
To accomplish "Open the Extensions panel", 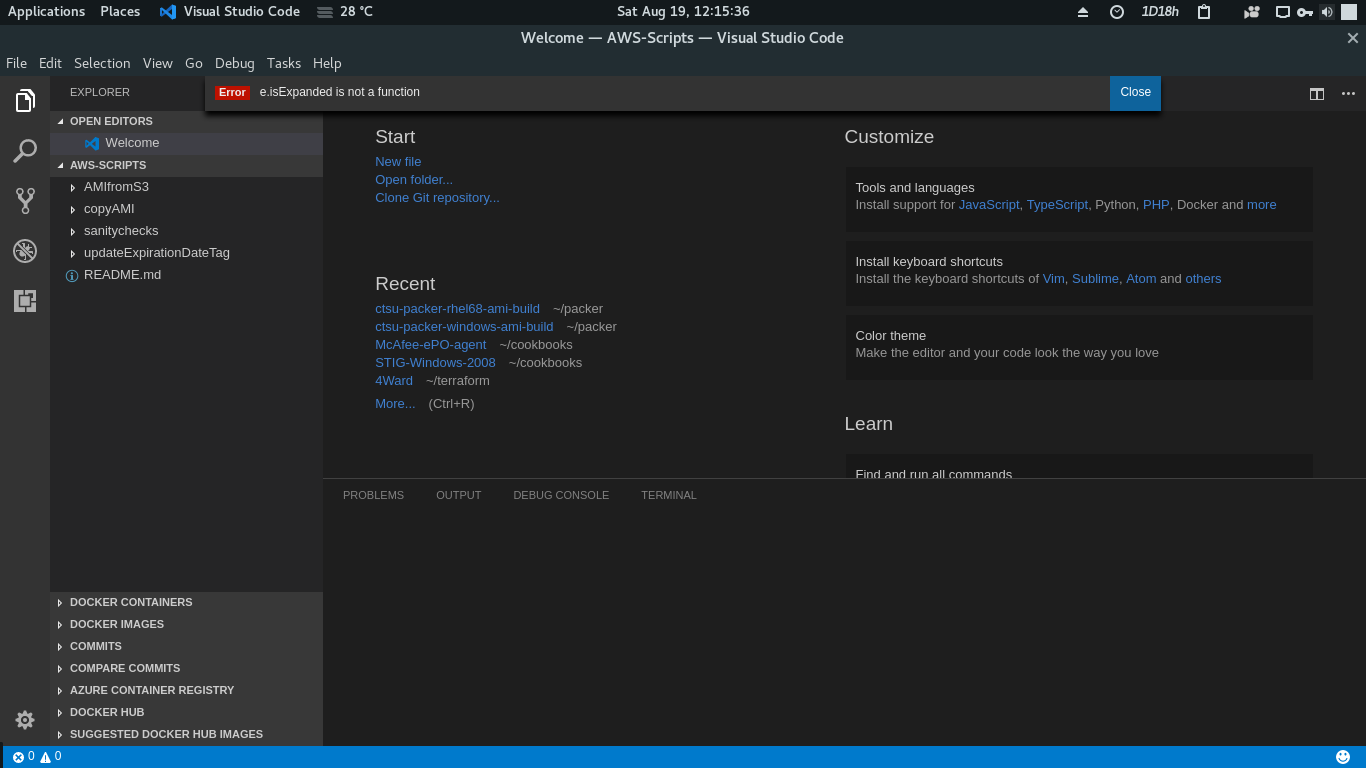I will (24, 301).
